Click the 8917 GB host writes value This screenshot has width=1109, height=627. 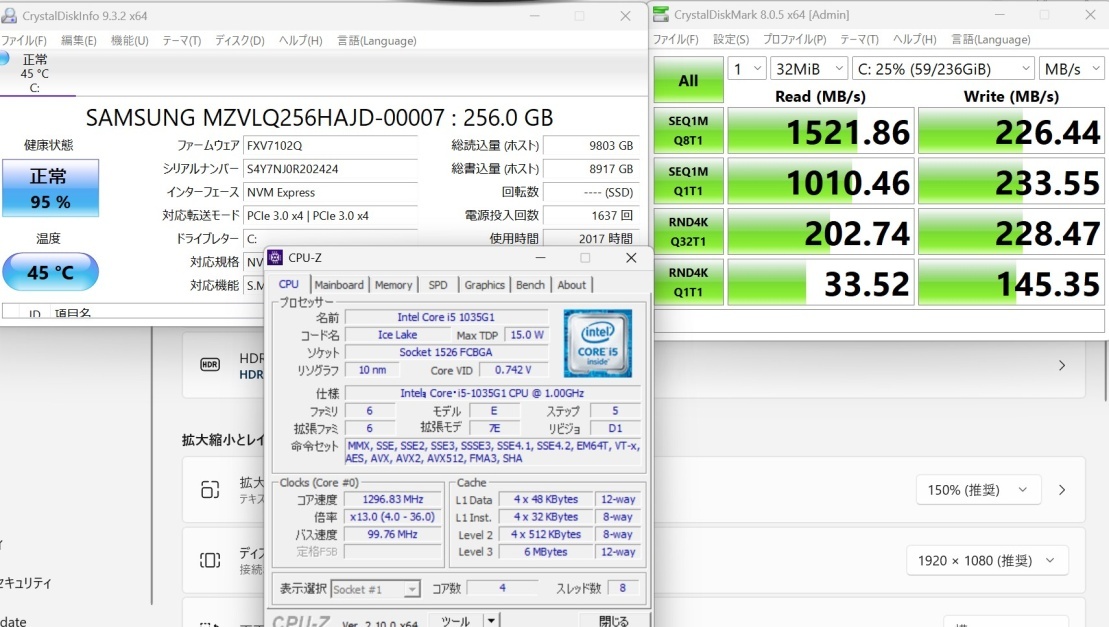pyautogui.click(x=591, y=169)
